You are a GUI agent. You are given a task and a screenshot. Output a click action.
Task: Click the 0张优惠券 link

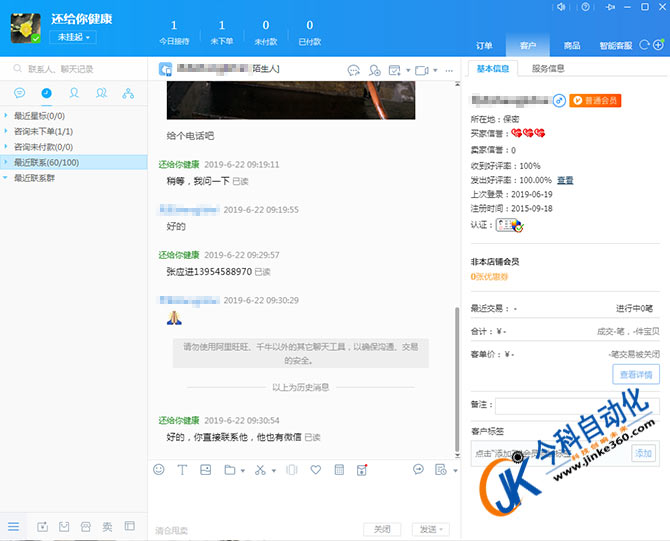[489, 276]
